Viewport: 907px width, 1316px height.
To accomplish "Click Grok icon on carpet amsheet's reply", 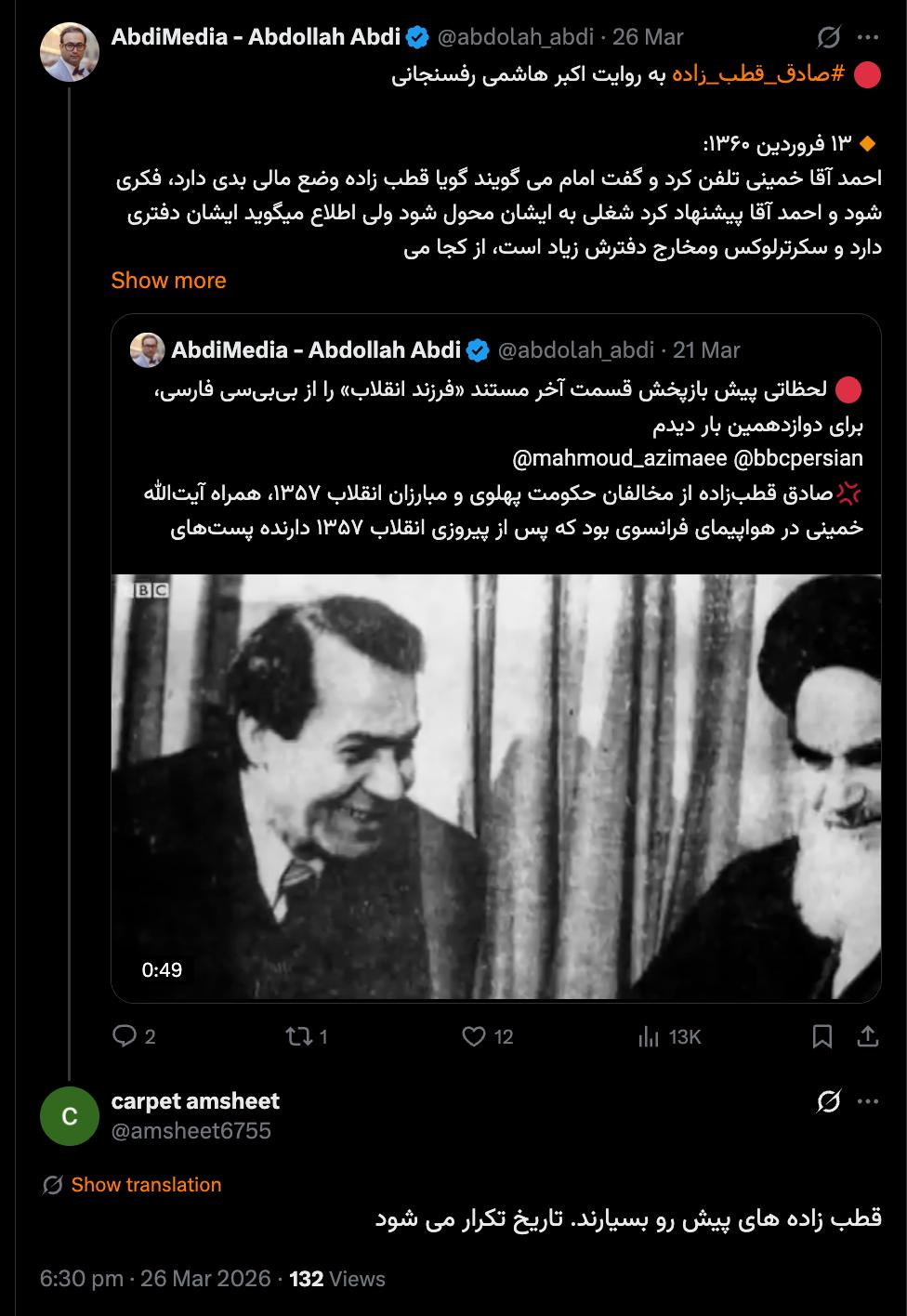I will point(828,1101).
